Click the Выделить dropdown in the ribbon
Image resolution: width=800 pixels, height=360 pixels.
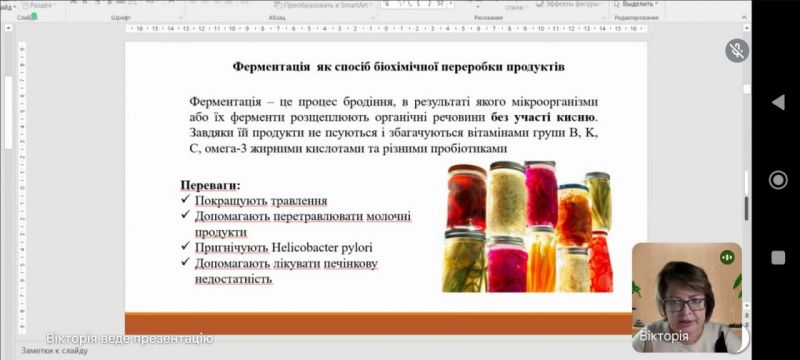point(637,4)
